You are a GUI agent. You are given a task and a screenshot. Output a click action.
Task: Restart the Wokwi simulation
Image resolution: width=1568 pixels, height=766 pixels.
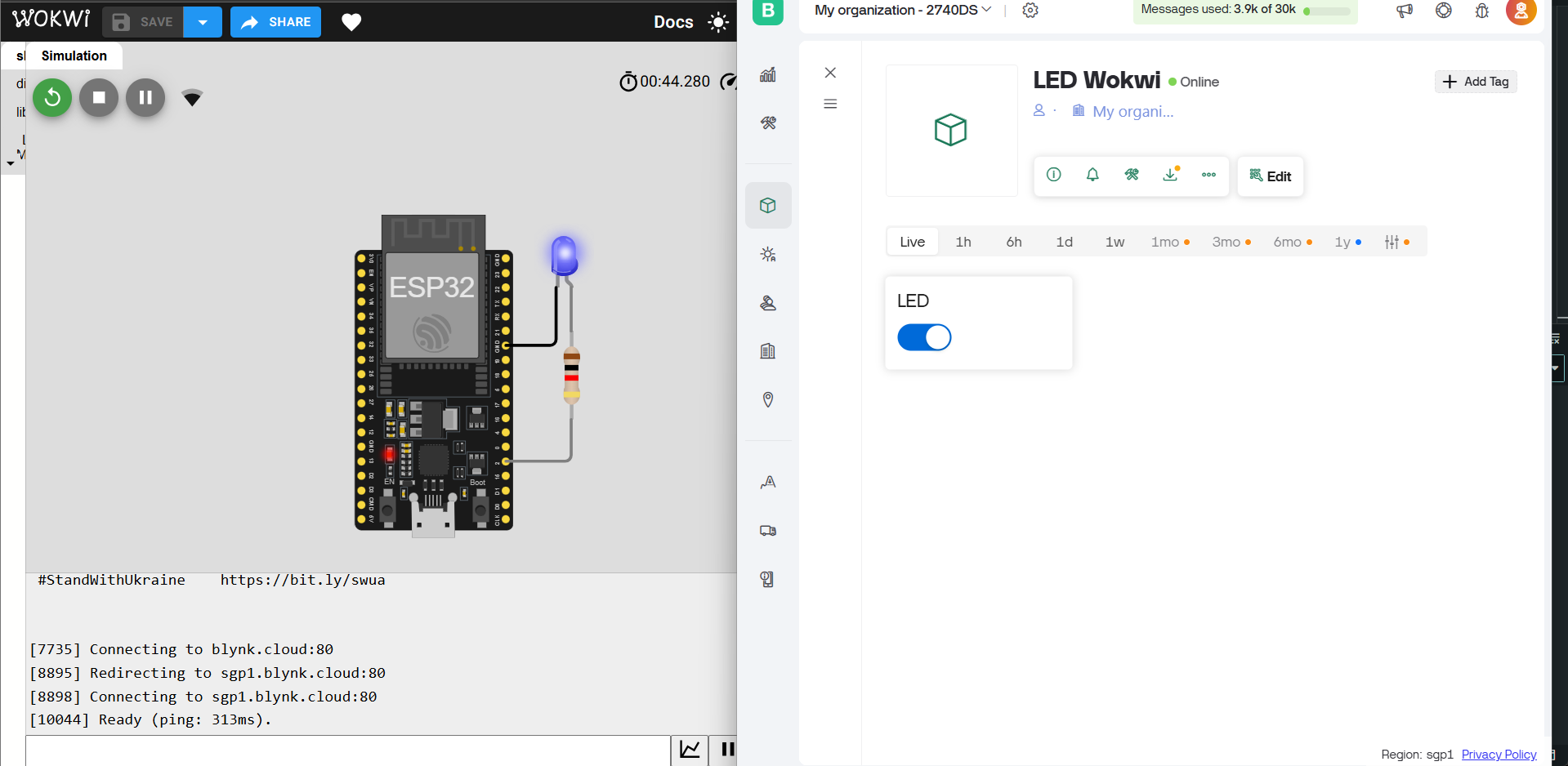click(x=52, y=98)
